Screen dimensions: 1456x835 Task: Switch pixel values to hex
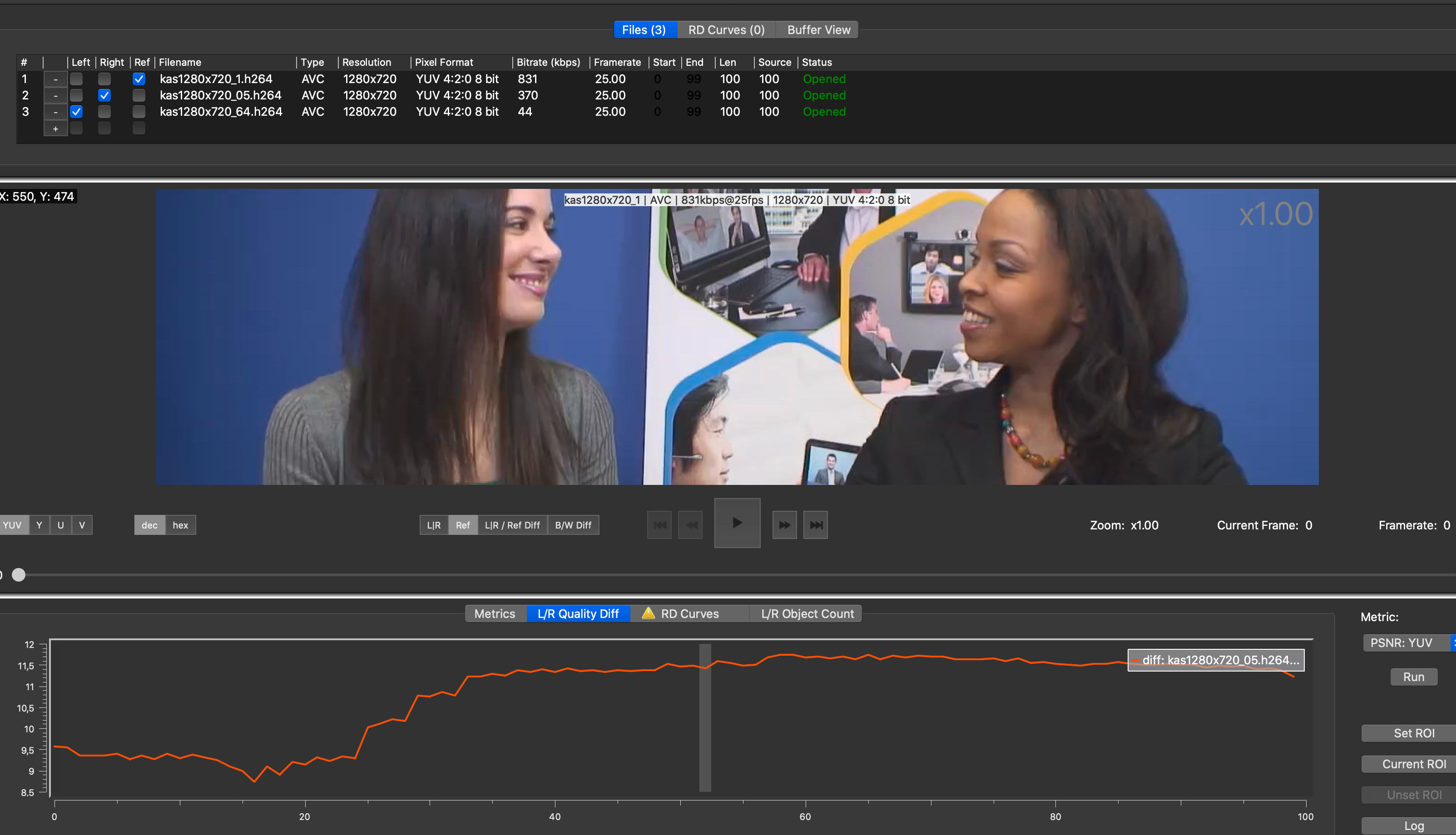[x=181, y=525]
